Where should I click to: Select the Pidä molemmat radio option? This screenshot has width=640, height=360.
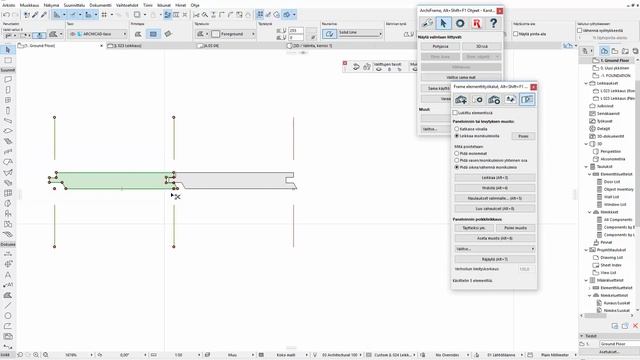point(457,153)
